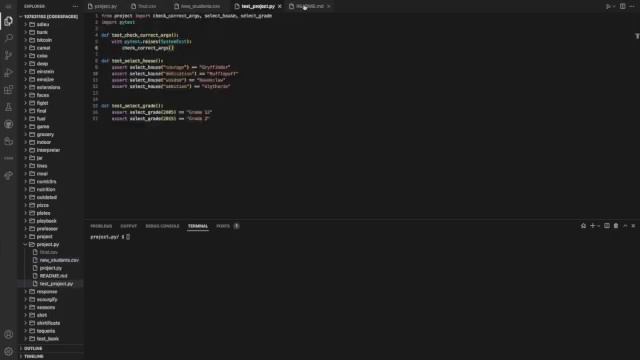Screen dimensions: 640x360
Task: Open the run button dropdown arrow
Action: [614, 6]
